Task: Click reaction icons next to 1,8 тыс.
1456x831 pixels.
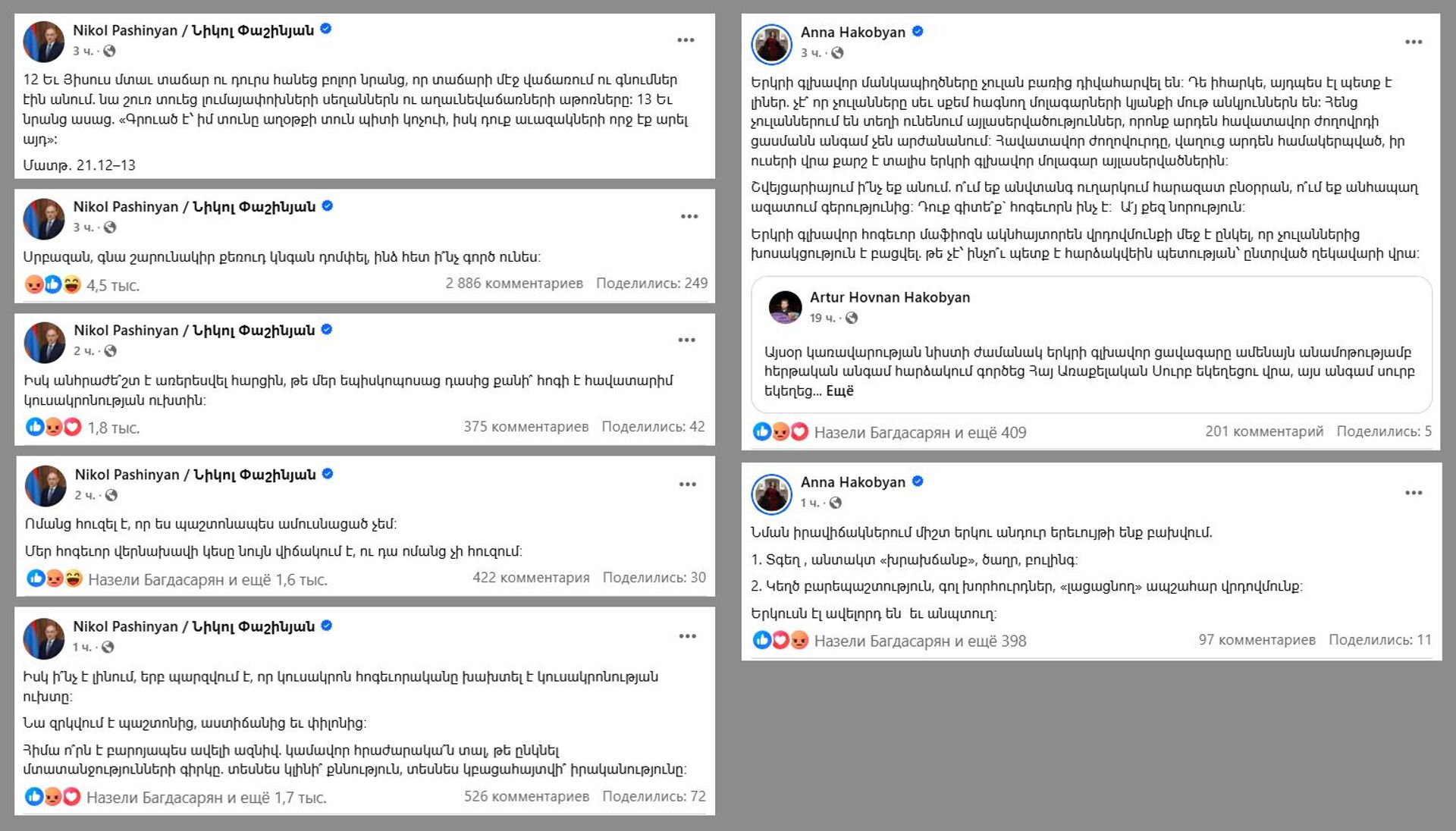Action: pos(53,427)
